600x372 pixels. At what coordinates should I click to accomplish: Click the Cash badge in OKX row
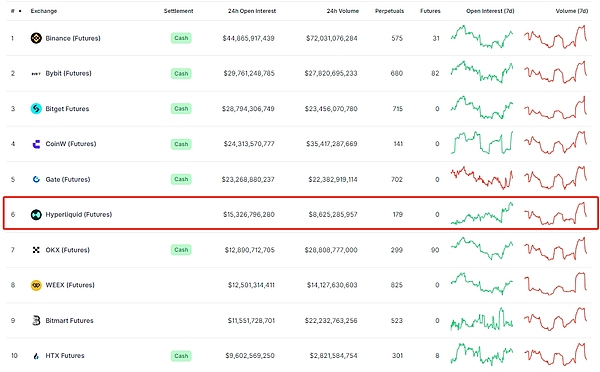[x=181, y=250]
